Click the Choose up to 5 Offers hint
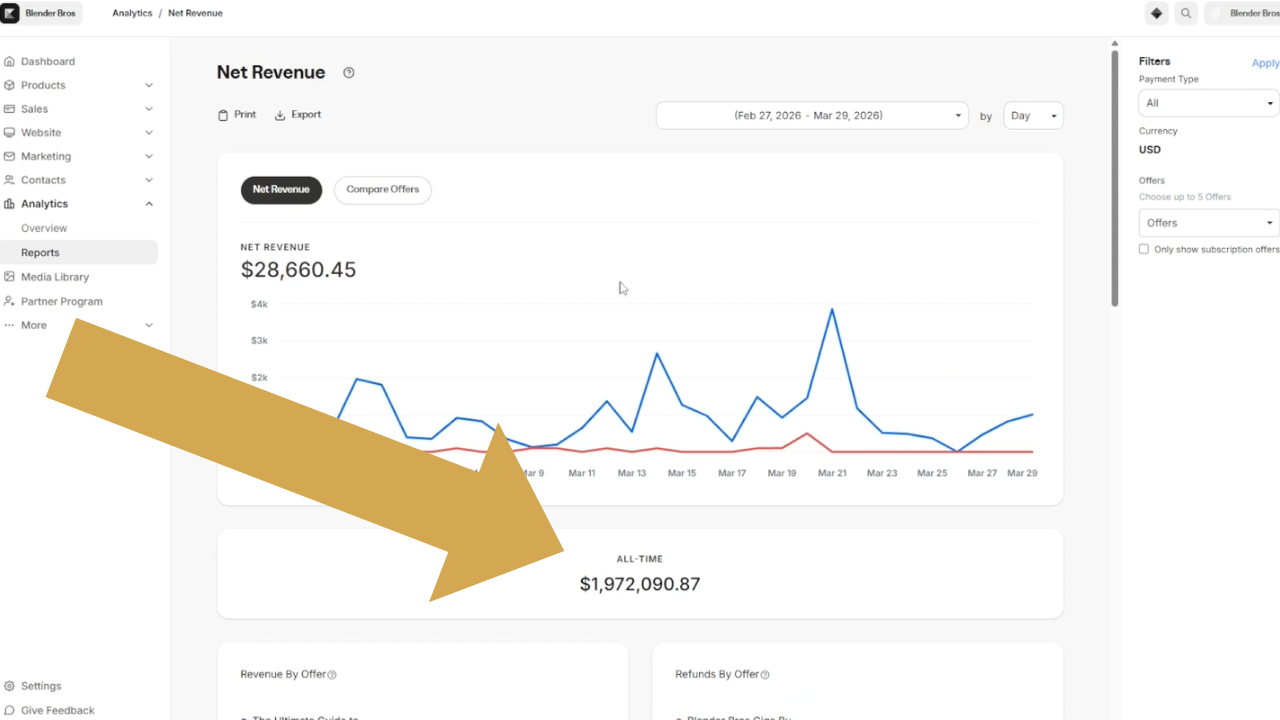 click(1185, 197)
